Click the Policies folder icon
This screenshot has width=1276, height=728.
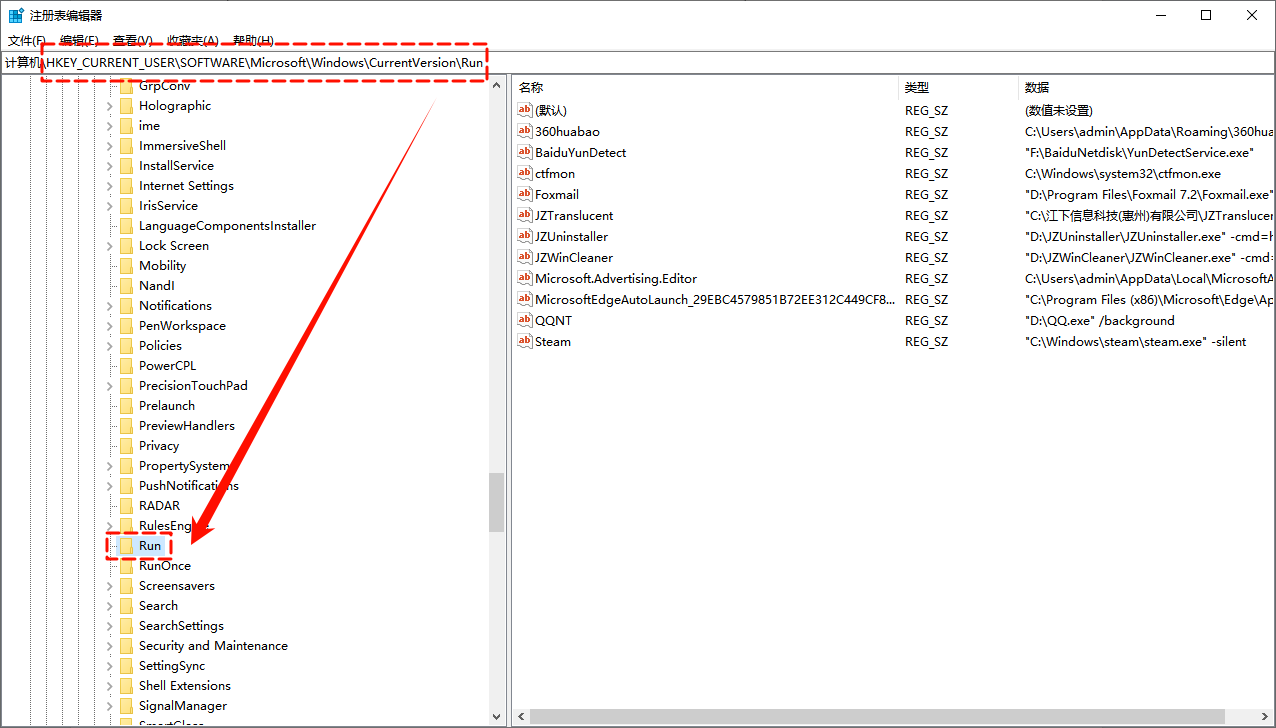tap(126, 346)
